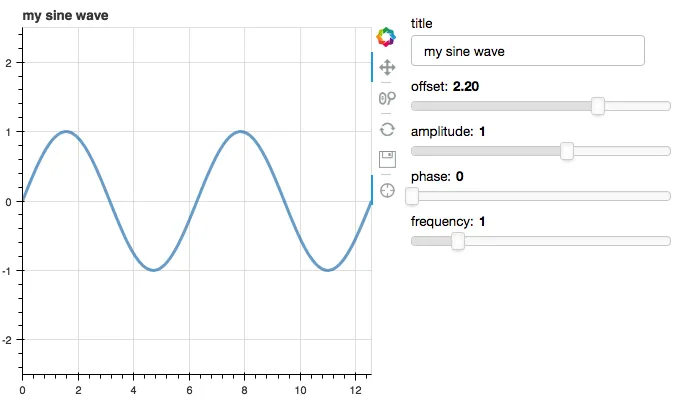Click the phase slider handle
The height and width of the screenshot is (409, 683).
coord(412,196)
